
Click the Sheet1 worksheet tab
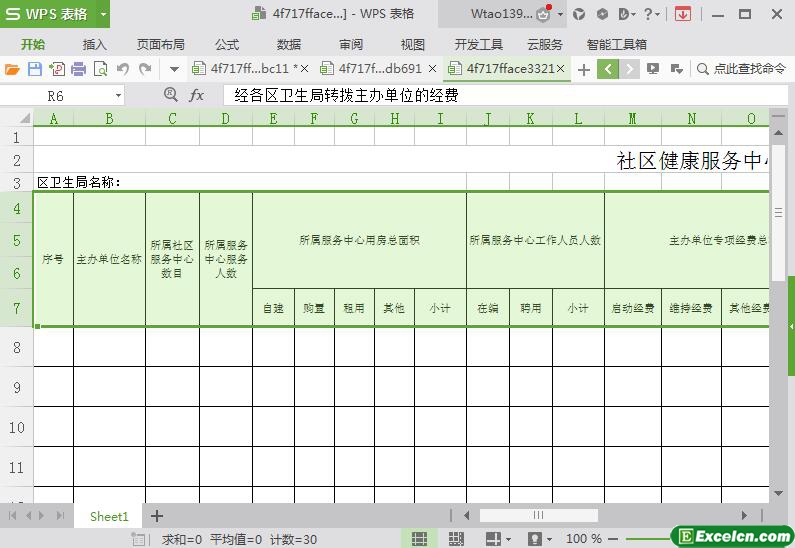tap(109, 516)
